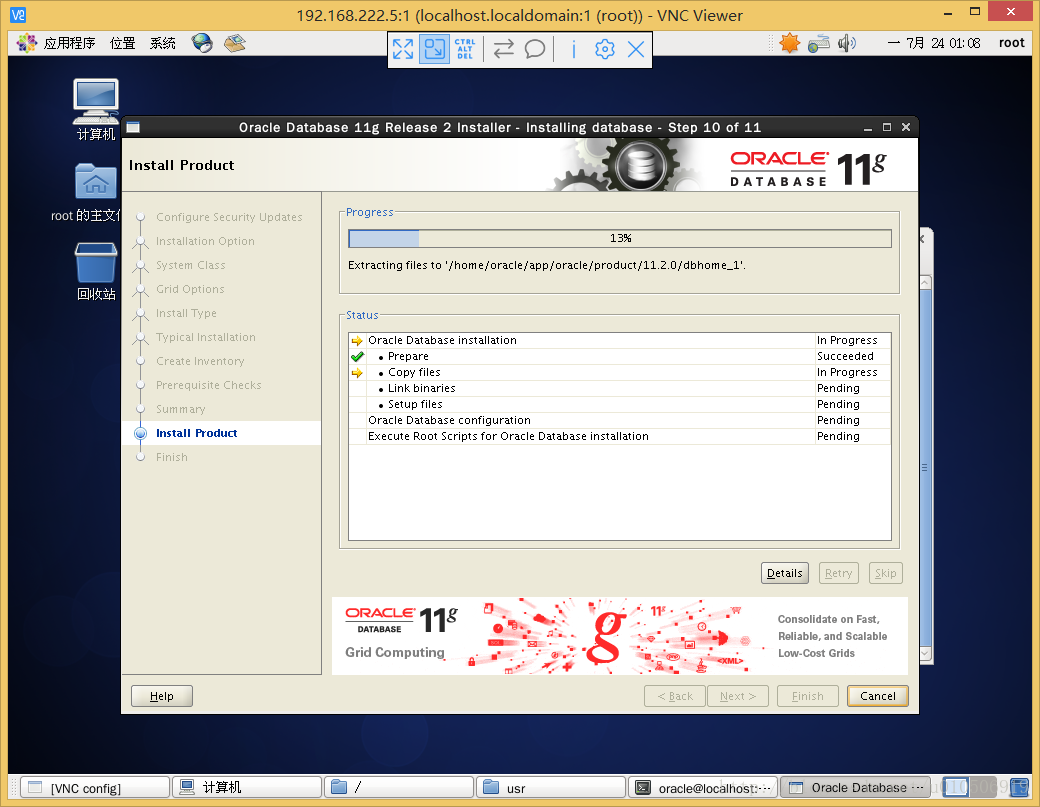Click the Finish button

808,696
